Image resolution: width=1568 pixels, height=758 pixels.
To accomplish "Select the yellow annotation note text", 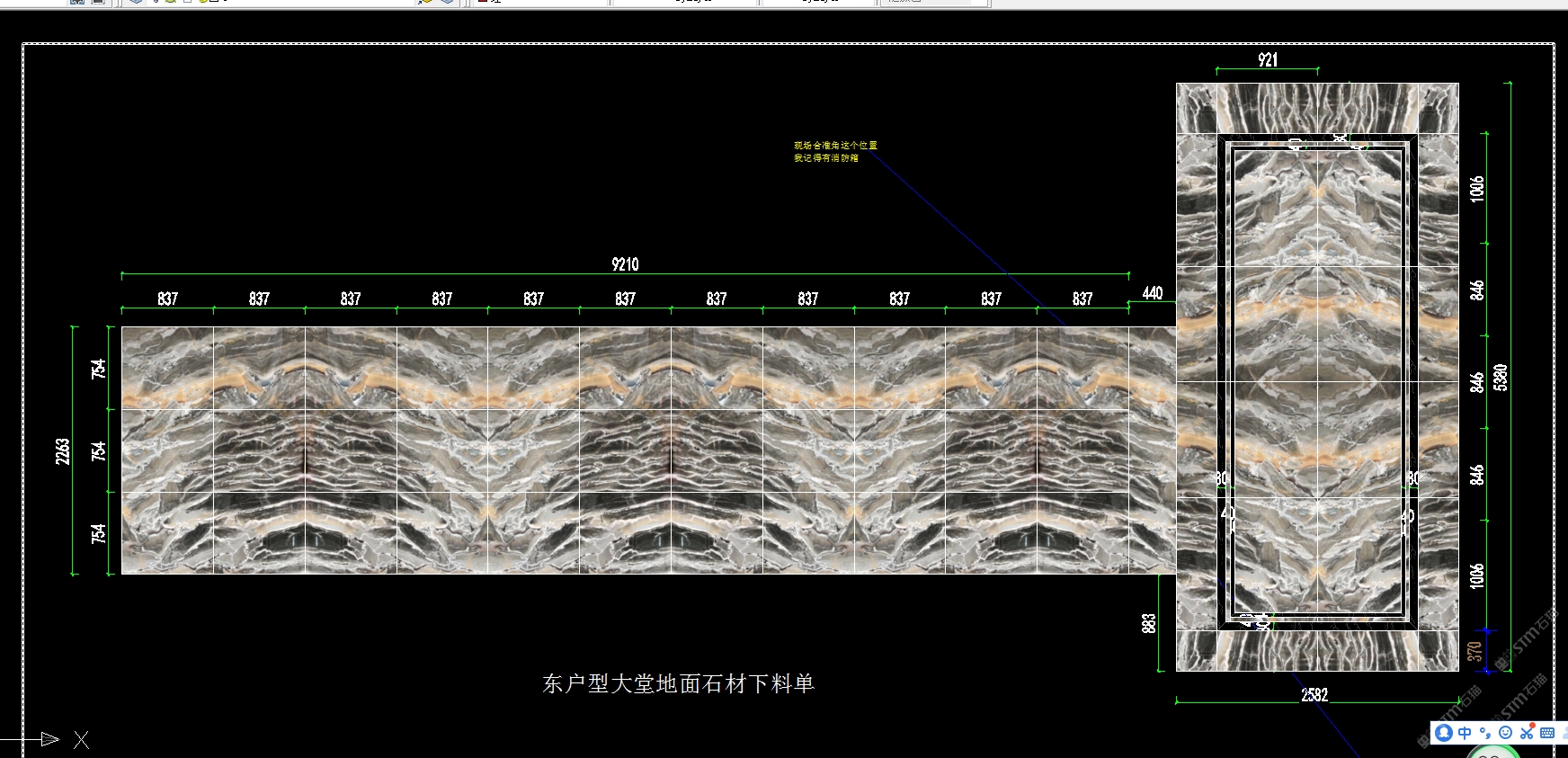I will click(x=834, y=151).
